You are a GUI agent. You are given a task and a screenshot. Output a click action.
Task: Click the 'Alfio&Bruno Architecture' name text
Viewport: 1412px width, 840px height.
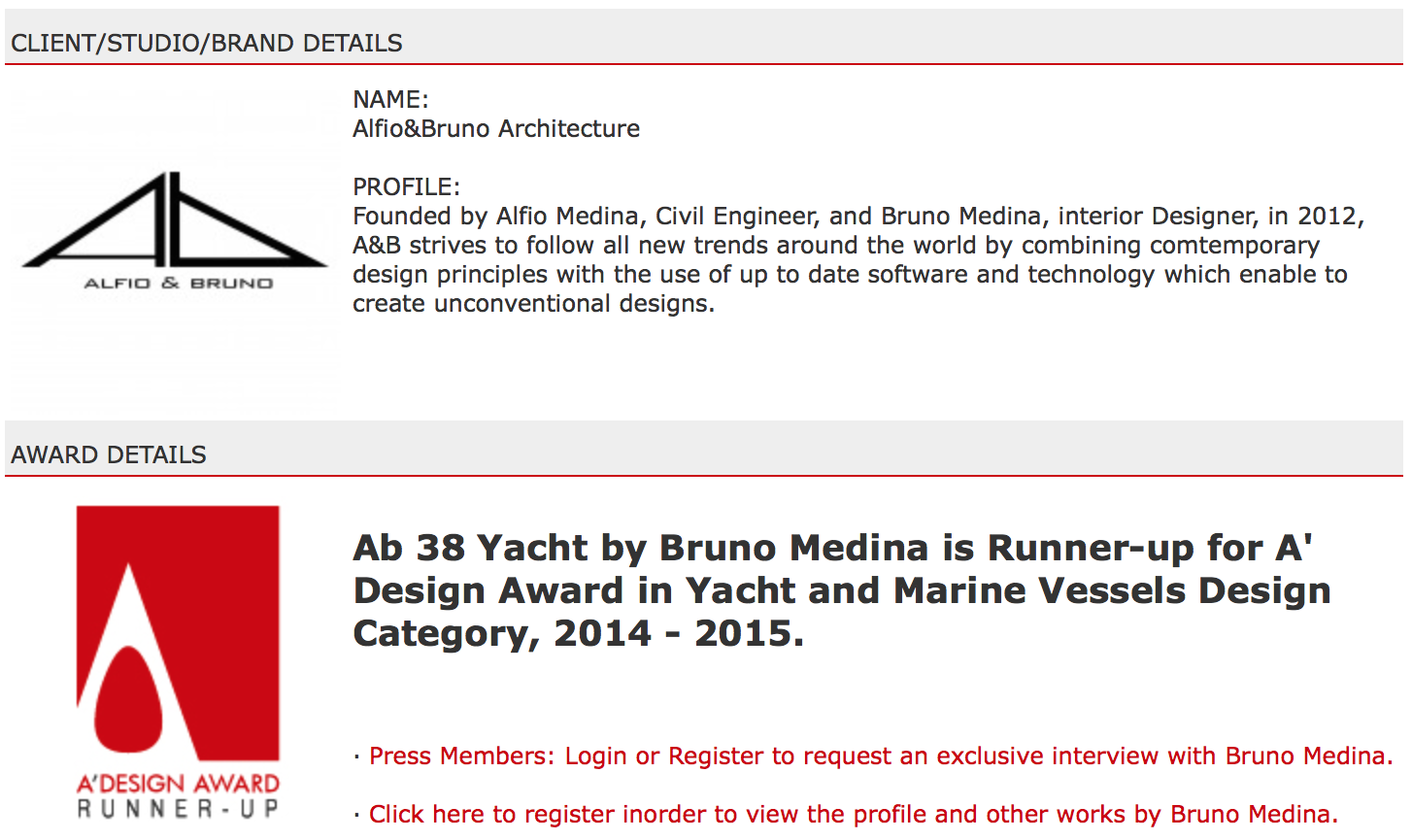pyautogui.click(x=496, y=129)
